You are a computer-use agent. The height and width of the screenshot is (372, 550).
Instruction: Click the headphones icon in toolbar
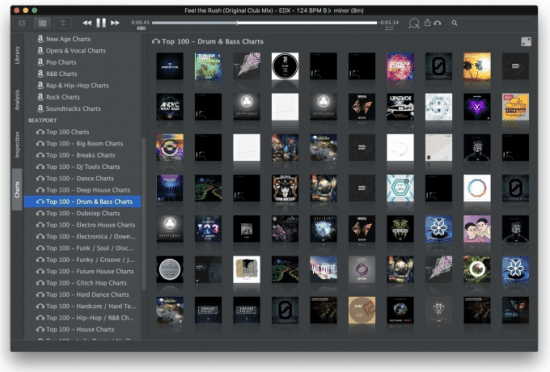437,23
